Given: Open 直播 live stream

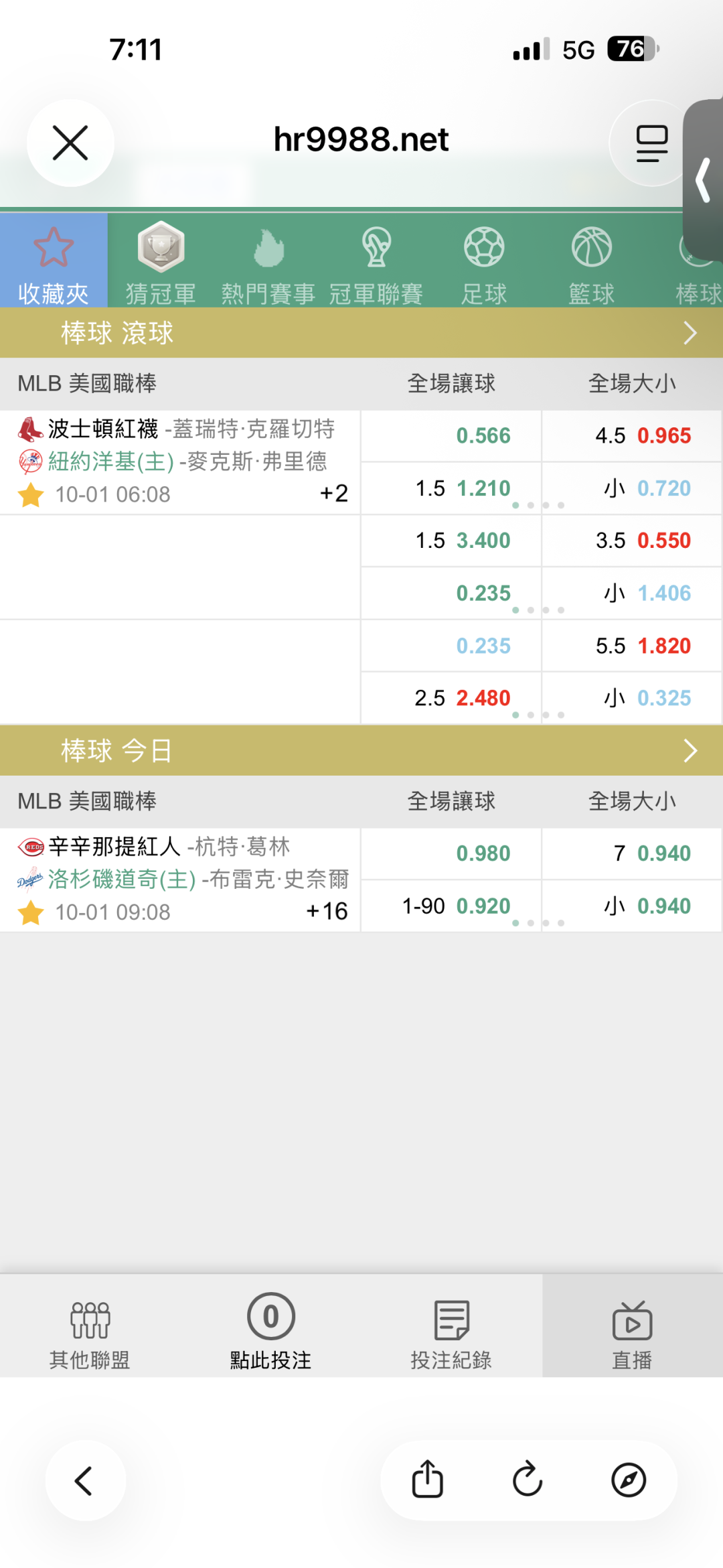Looking at the screenshot, I should tap(633, 1330).
